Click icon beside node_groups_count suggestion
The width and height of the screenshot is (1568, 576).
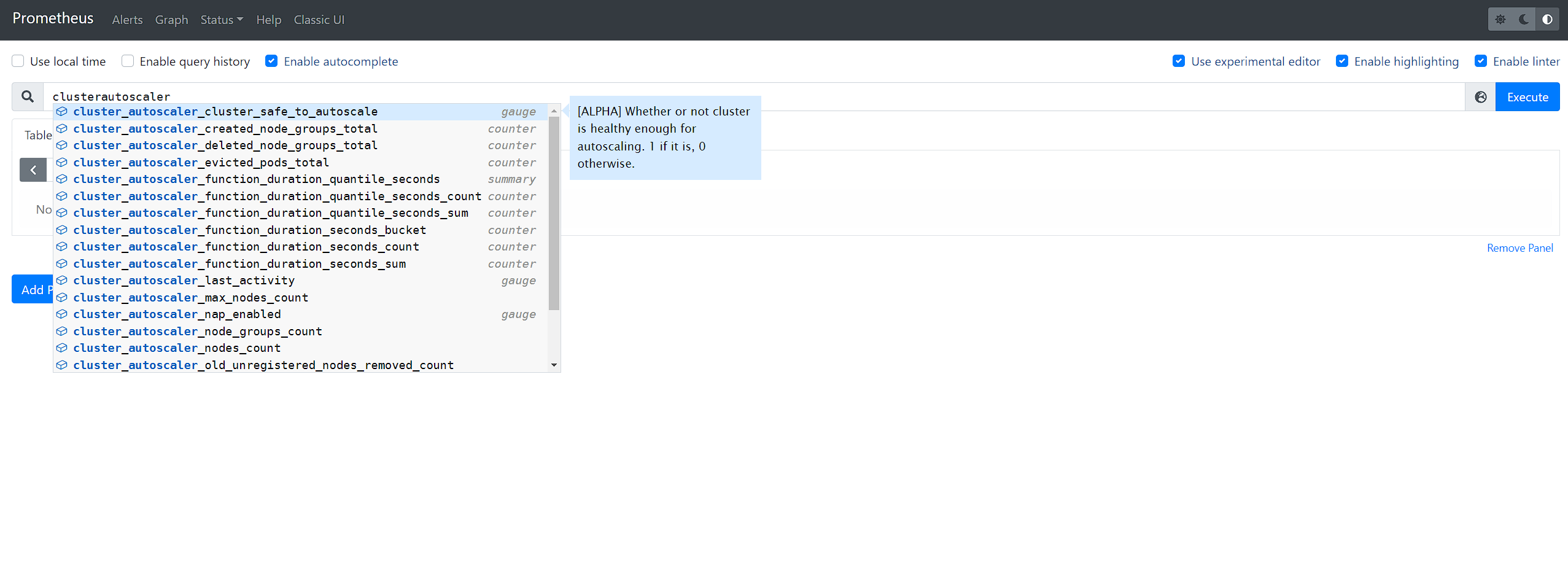62,331
